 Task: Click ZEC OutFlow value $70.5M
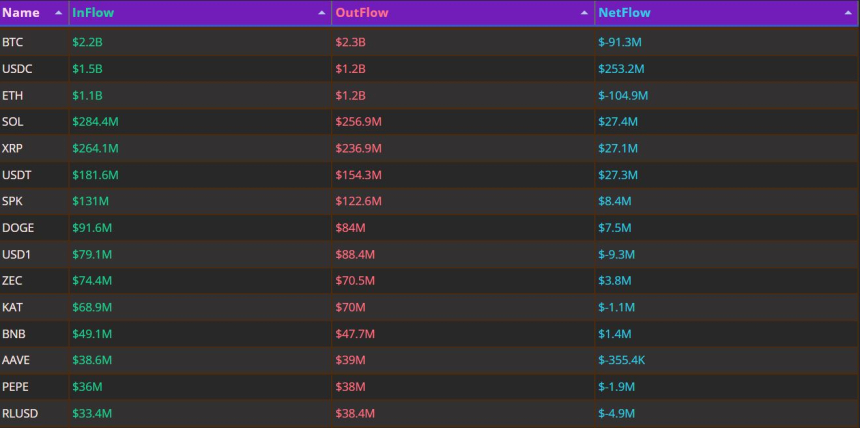(354, 281)
